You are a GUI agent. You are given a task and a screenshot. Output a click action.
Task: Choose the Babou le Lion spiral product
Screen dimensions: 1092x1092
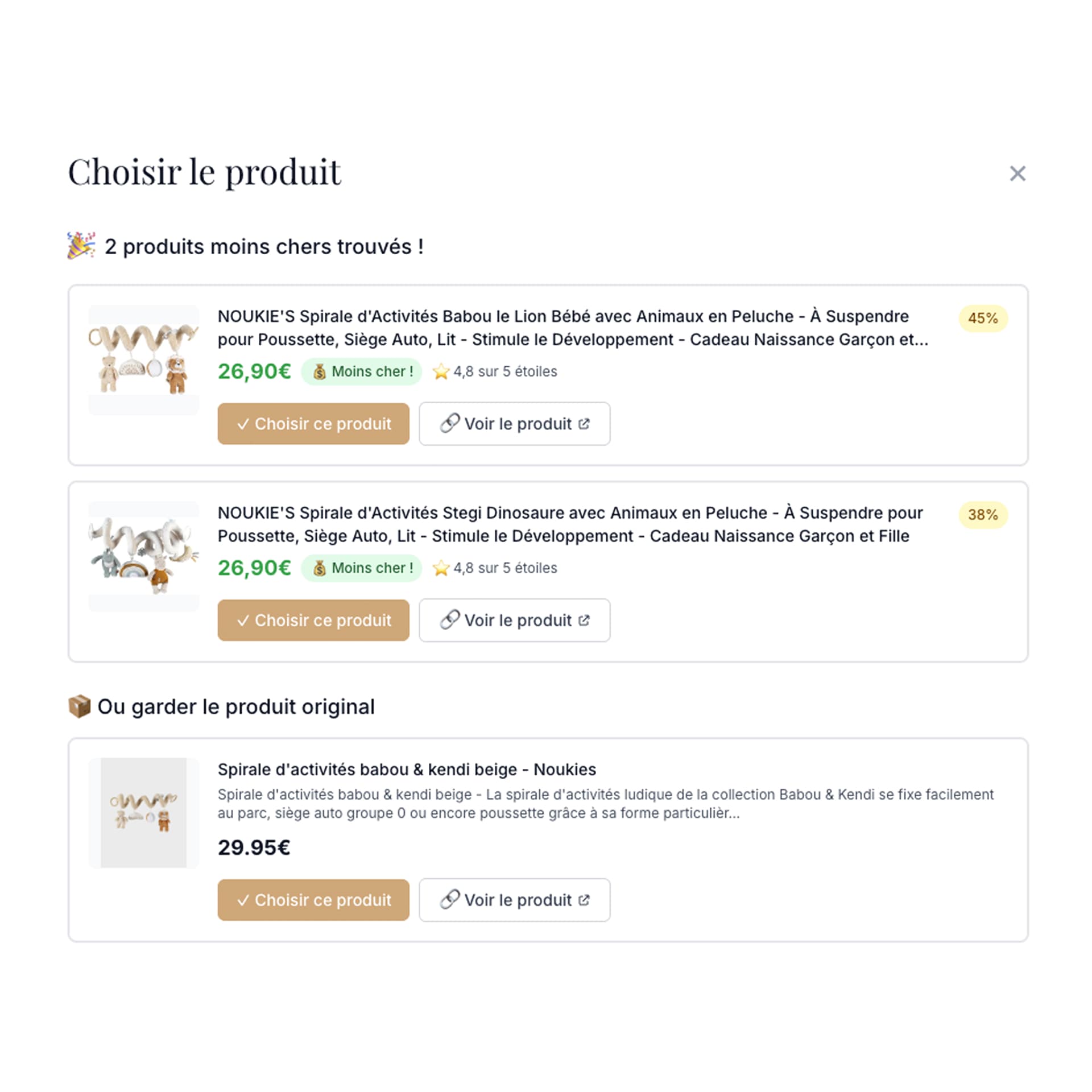click(x=313, y=424)
